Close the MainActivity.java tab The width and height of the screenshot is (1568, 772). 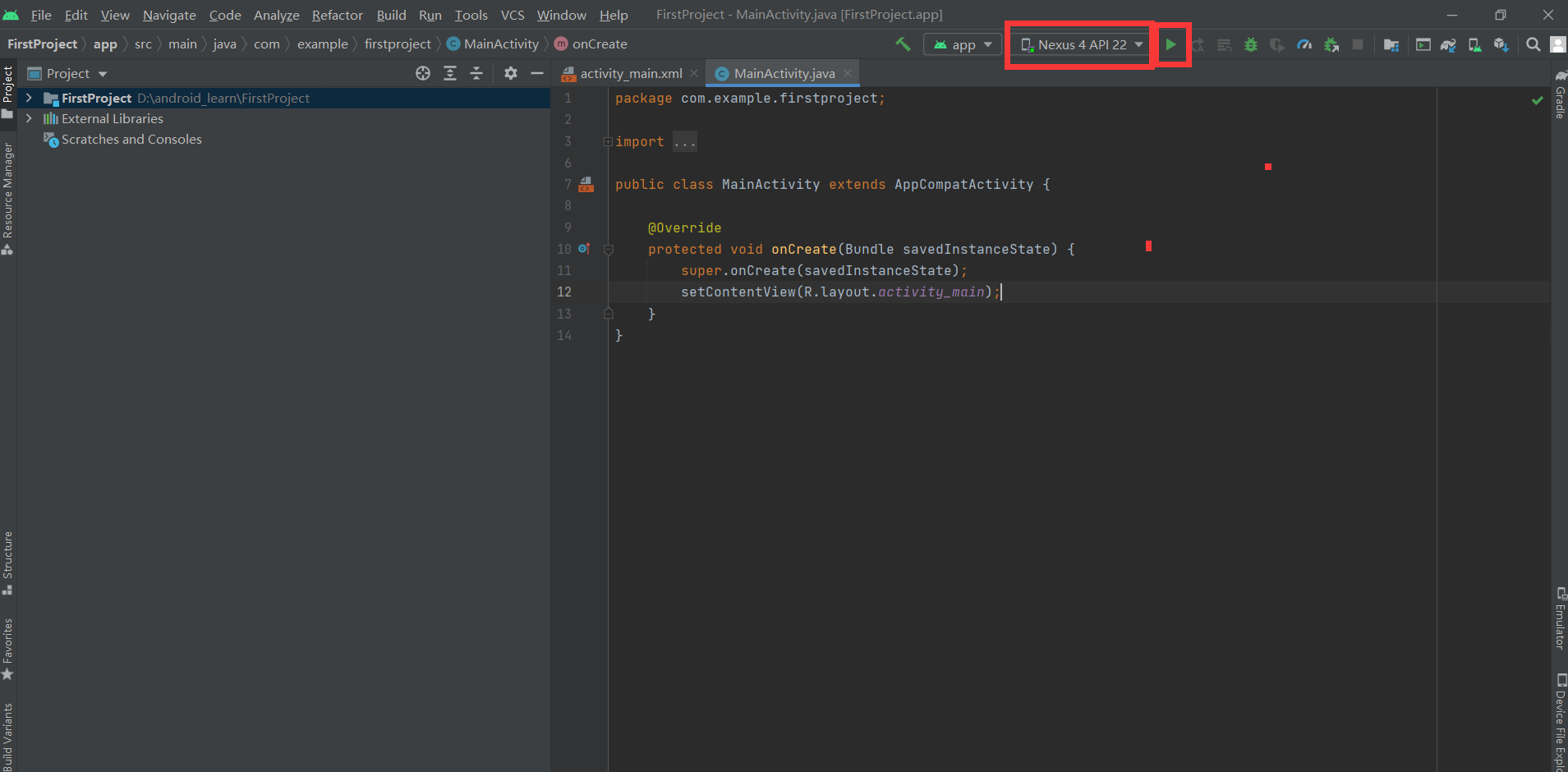pos(847,73)
